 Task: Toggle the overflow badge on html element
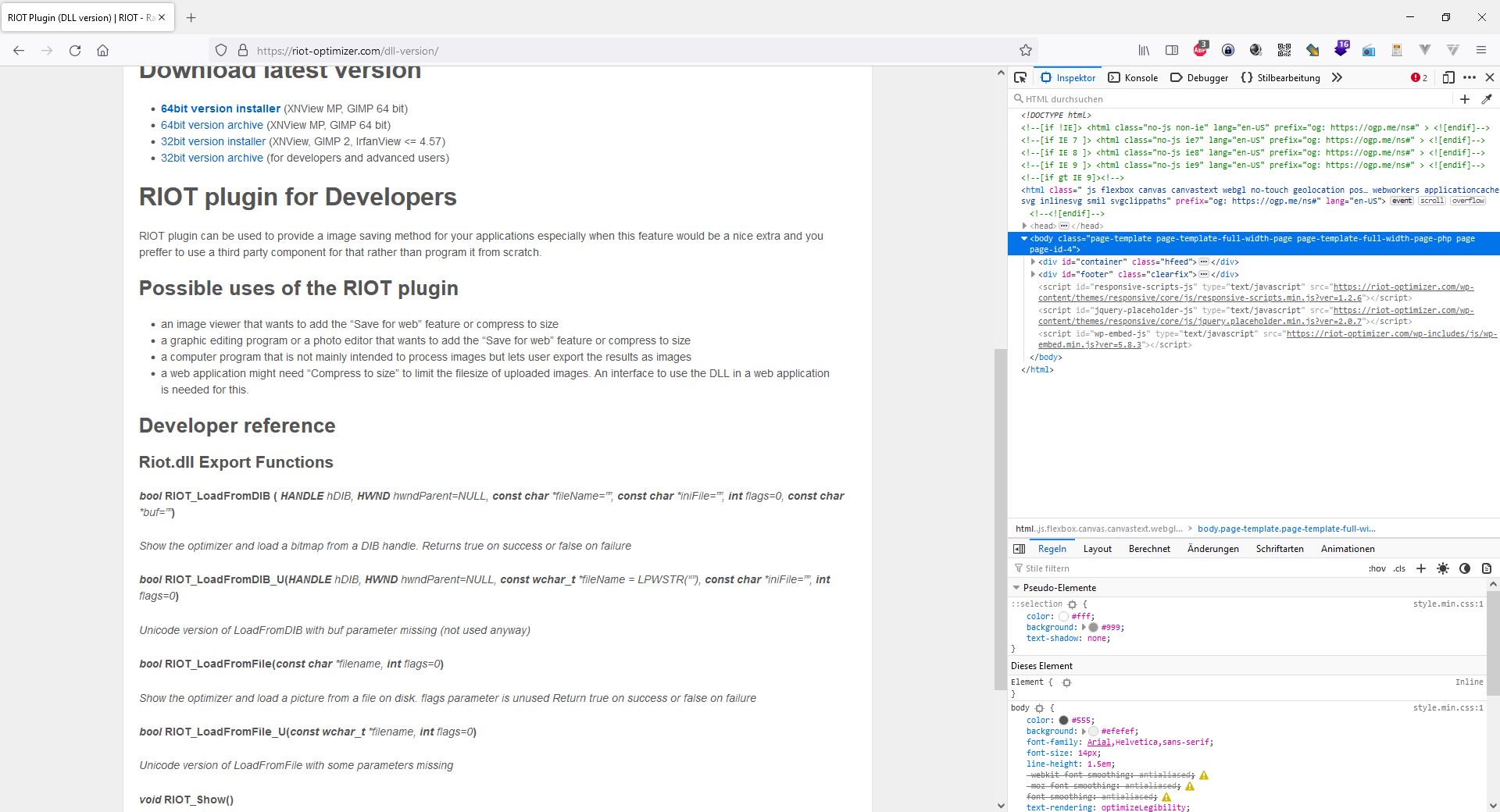pos(1468,201)
